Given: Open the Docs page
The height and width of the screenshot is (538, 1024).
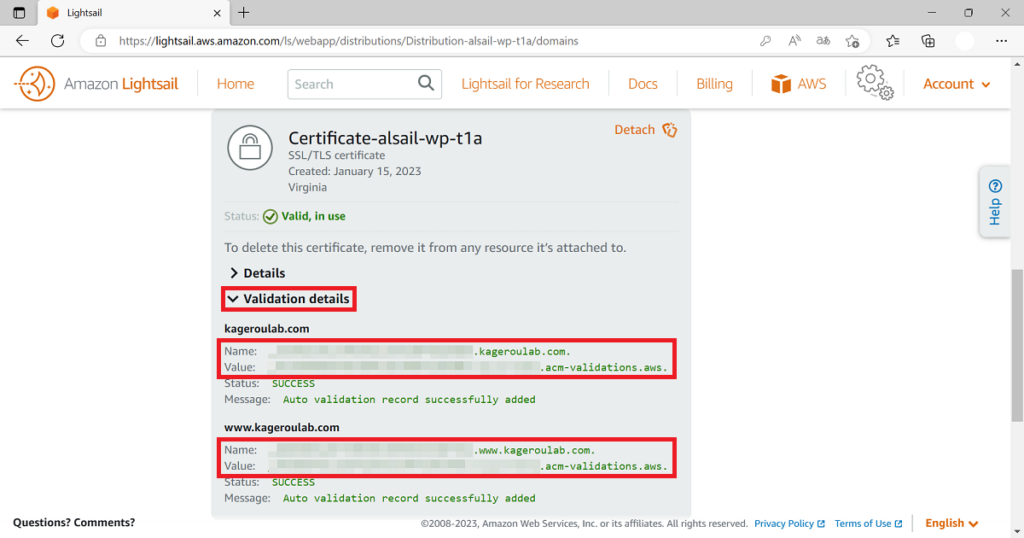Looking at the screenshot, I should (x=643, y=84).
